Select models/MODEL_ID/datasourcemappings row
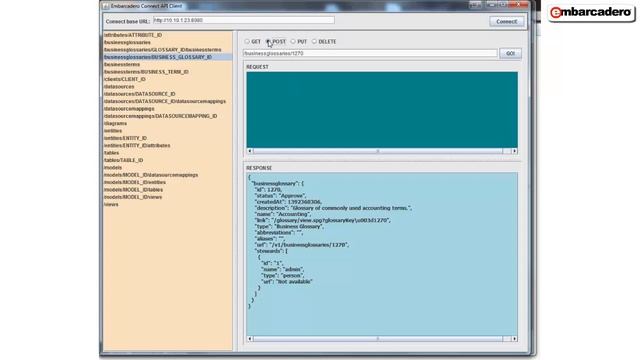 [x=168, y=175]
